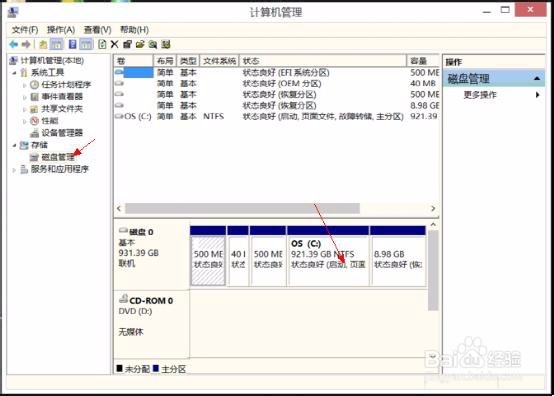
Task: Click the Explore magnifier toolbar icon
Action: coord(153,45)
